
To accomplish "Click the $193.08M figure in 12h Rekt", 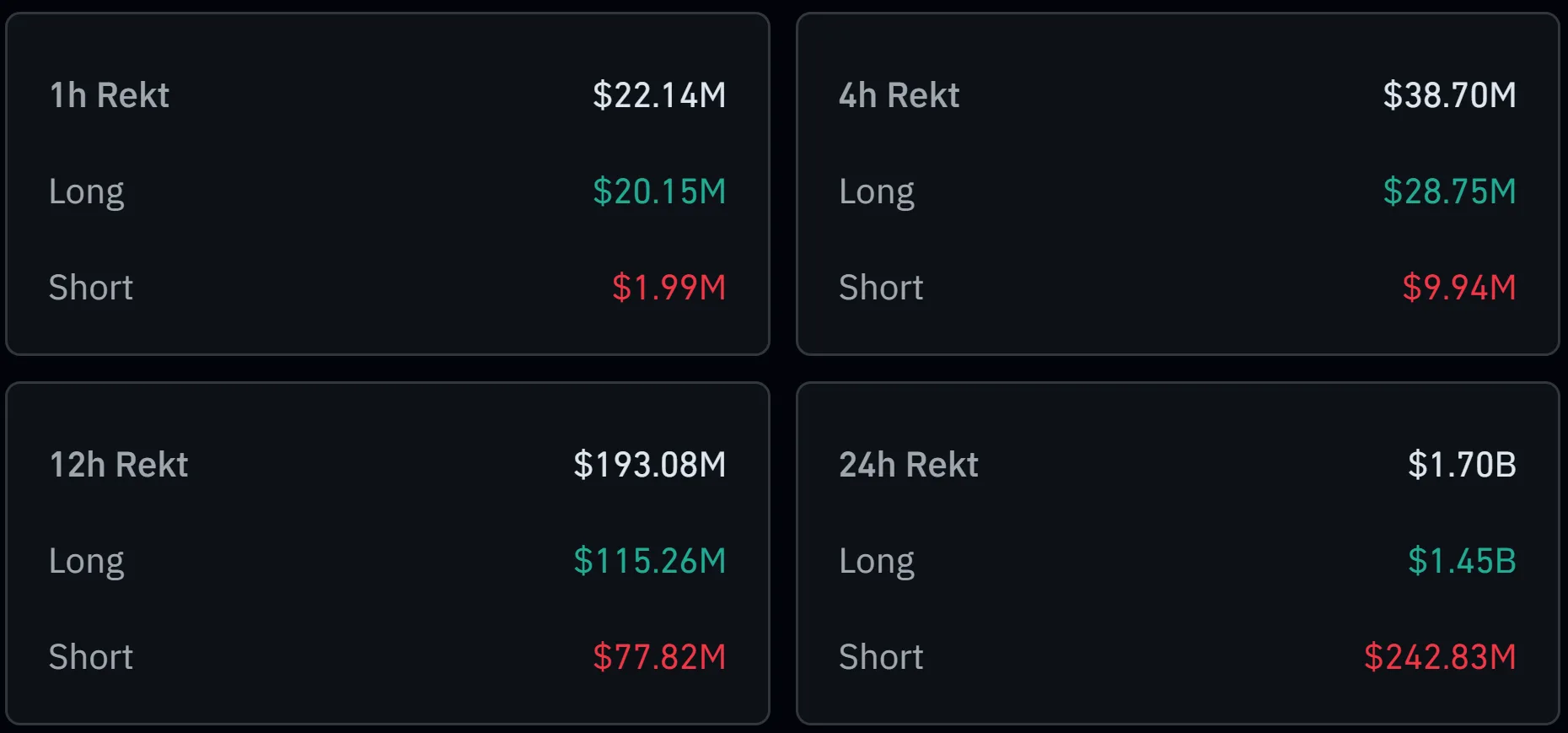I will click(651, 464).
